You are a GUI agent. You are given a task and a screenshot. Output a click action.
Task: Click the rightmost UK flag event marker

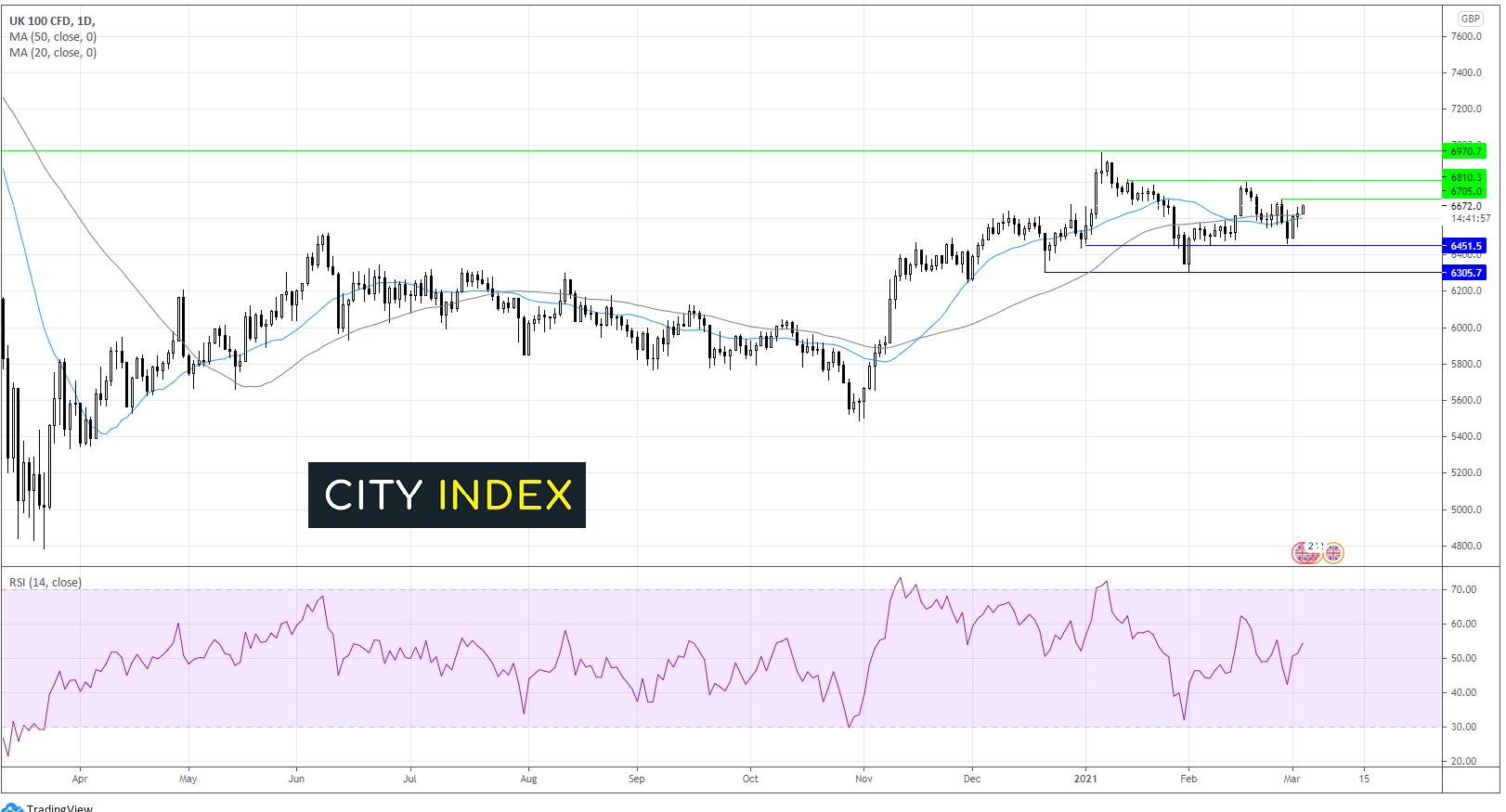tap(1333, 553)
